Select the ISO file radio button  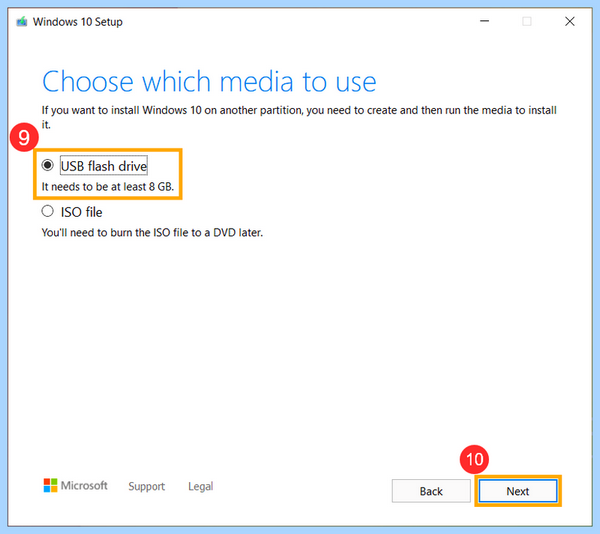[47, 211]
